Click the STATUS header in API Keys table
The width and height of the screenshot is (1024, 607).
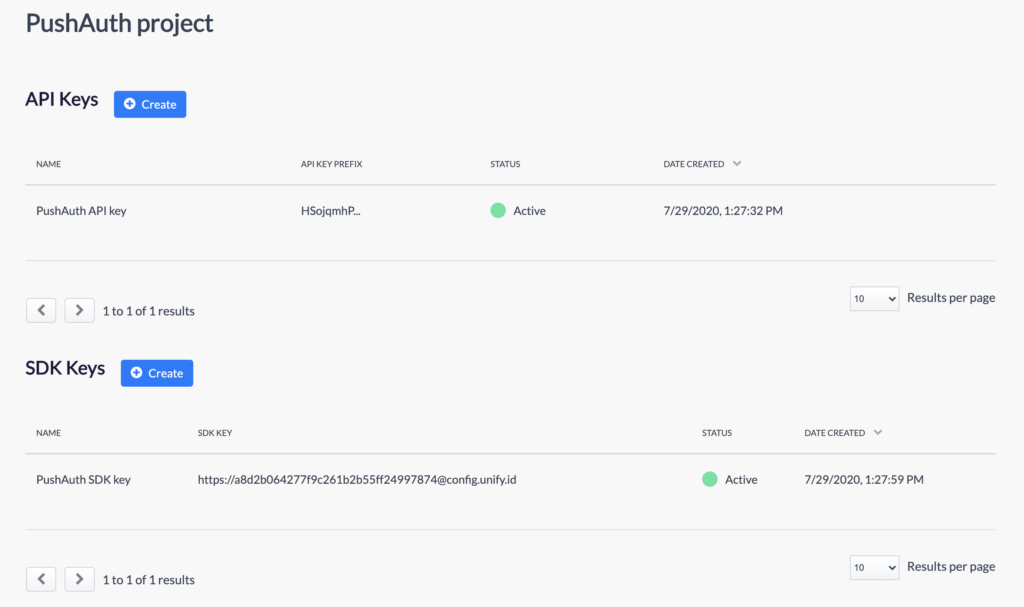point(505,164)
